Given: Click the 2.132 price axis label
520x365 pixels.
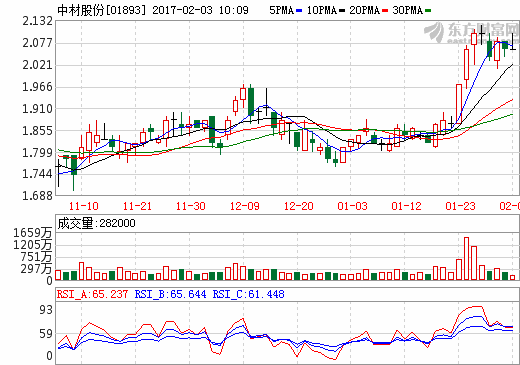Looking at the screenshot, I should pyautogui.click(x=37, y=21).
